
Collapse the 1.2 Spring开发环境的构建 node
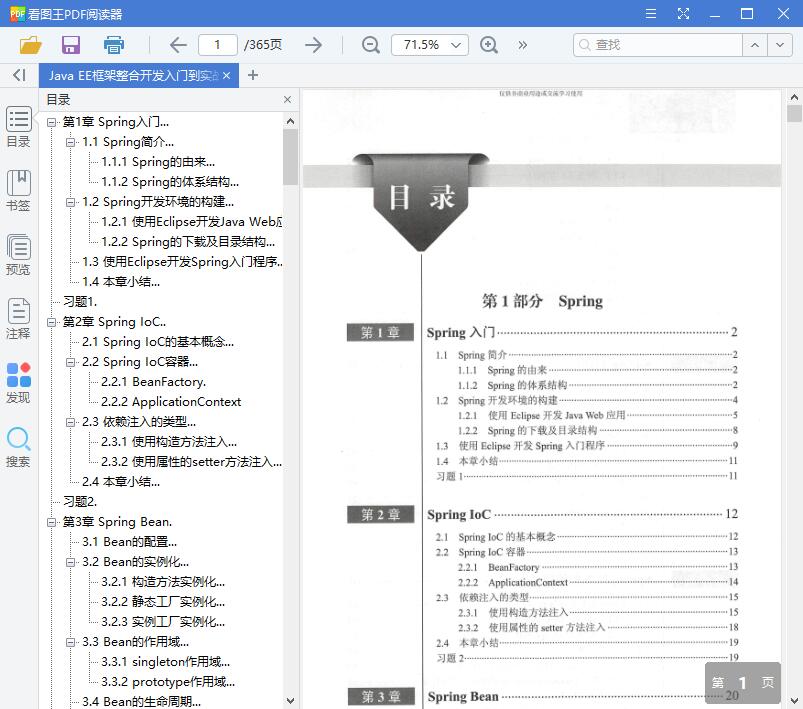pos(70,202)
